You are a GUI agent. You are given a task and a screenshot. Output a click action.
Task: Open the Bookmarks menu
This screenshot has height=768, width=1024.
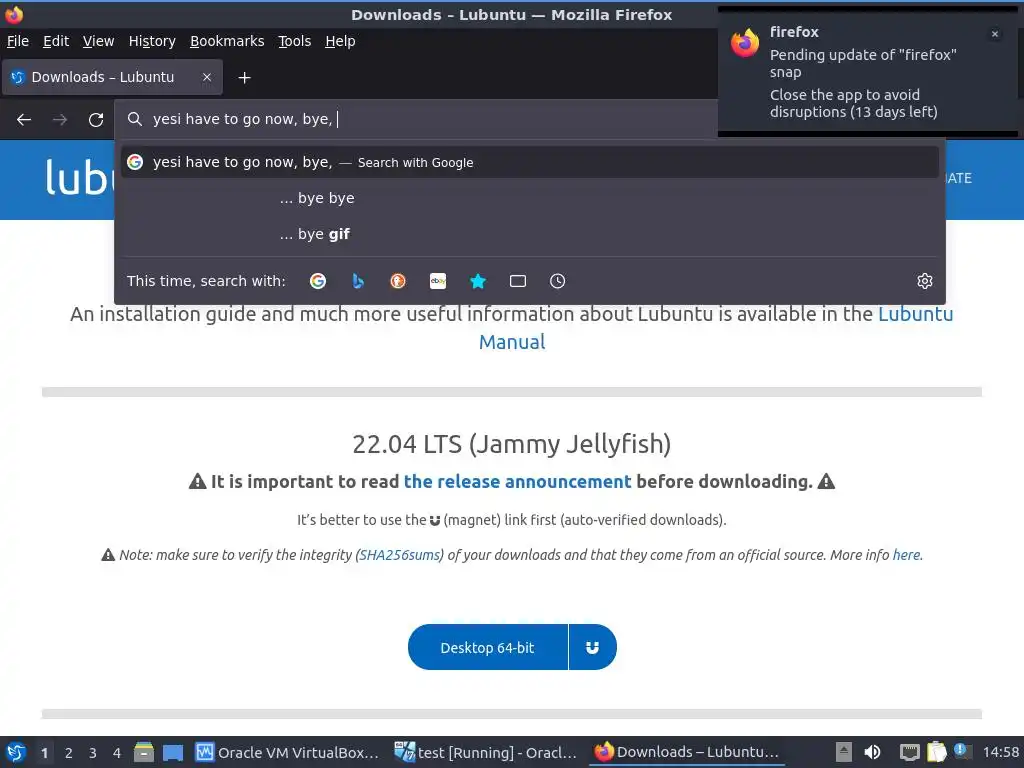click(x=227, y=41)
